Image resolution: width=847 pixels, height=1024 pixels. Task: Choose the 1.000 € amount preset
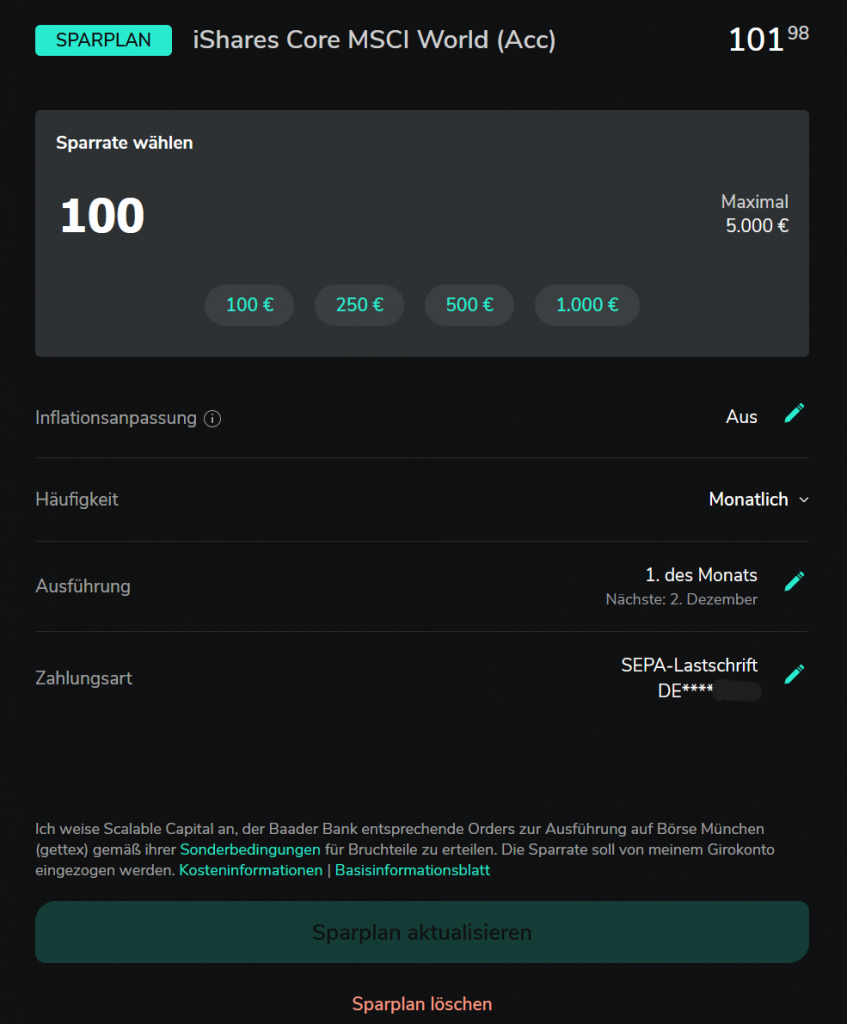tap(587, 305)
